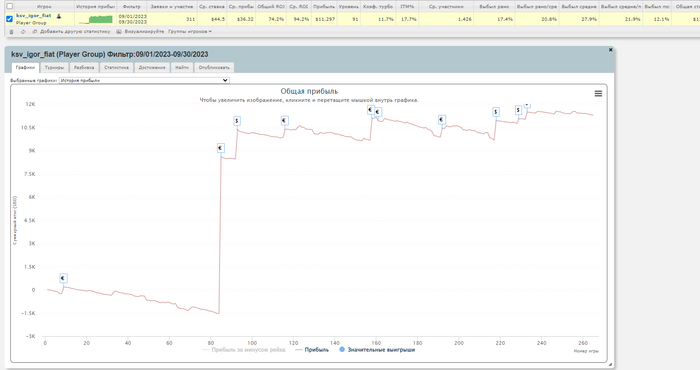Screen dimensions: 700x370
Task: Open the 'История прибыли' chart dropdown
Action: (x=144, y=80)
